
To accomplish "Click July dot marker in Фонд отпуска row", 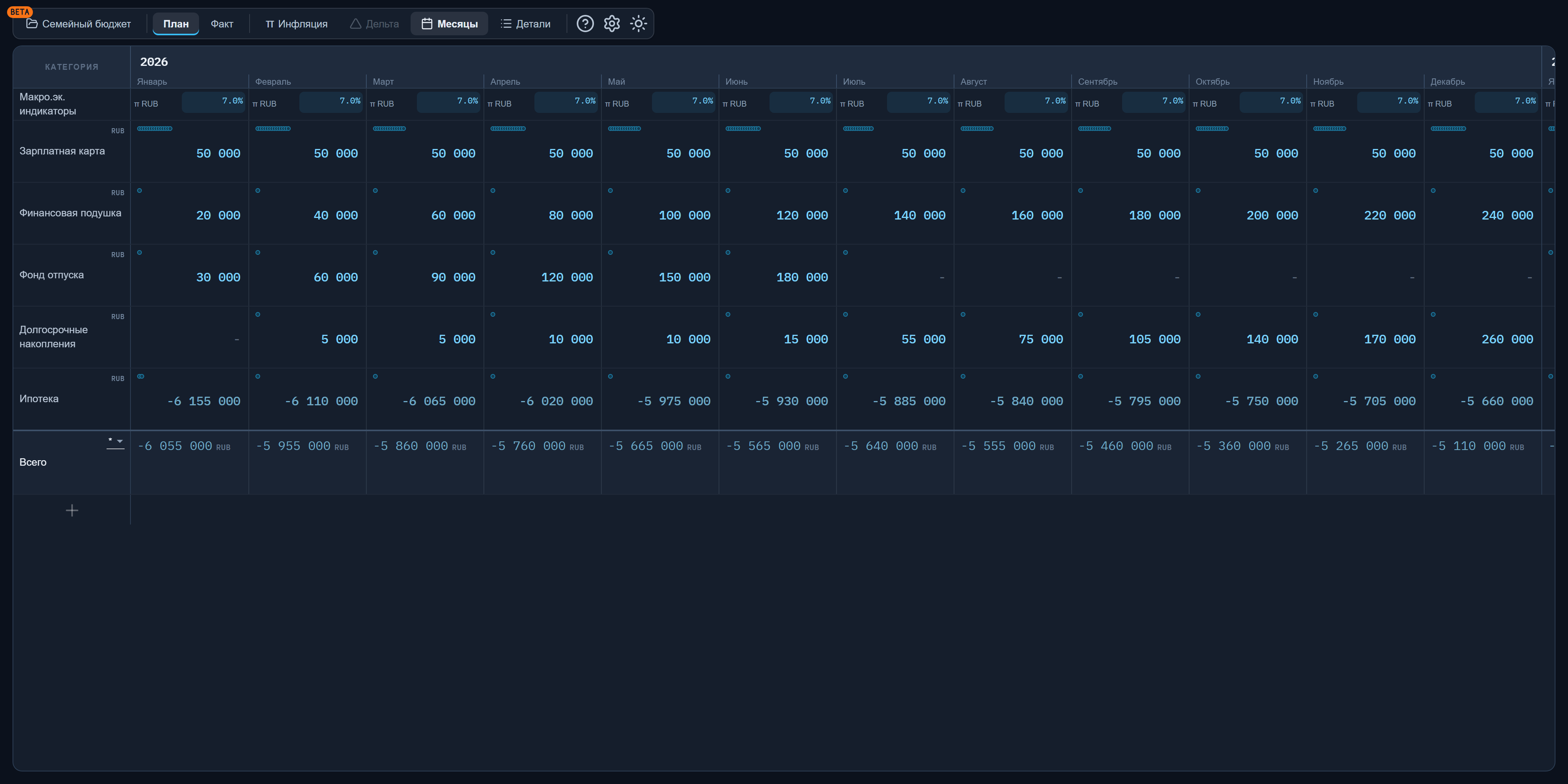I will [x=846, y=253].
